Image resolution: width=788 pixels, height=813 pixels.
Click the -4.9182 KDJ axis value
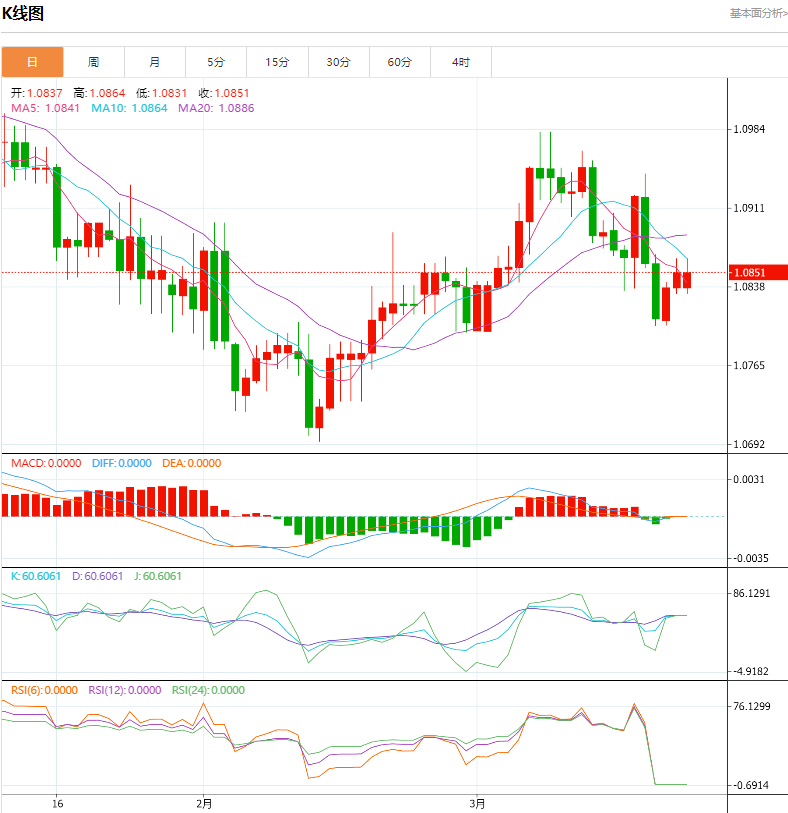[751, 671]
